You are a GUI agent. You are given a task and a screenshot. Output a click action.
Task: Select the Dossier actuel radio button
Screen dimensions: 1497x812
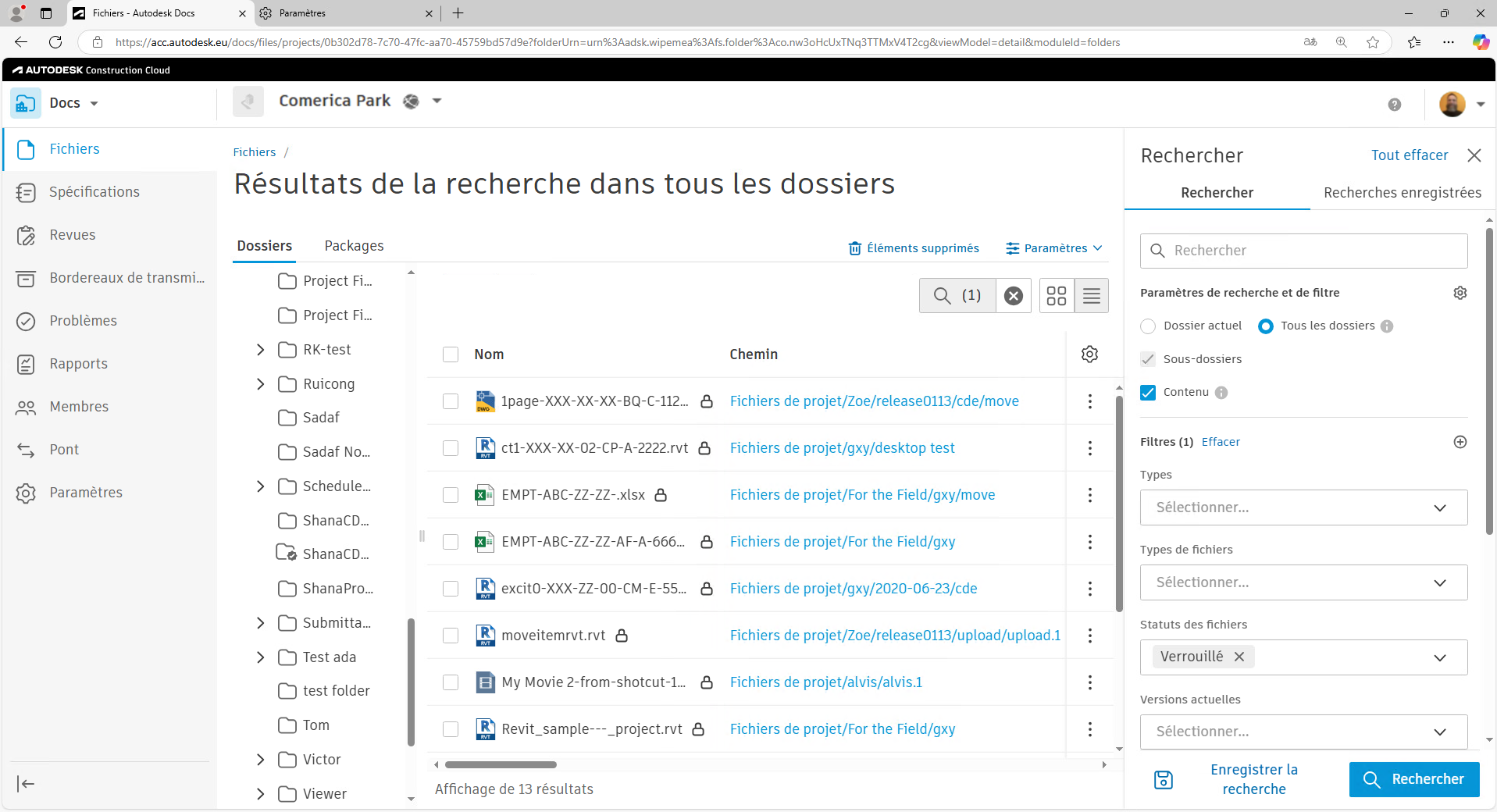1148,326
